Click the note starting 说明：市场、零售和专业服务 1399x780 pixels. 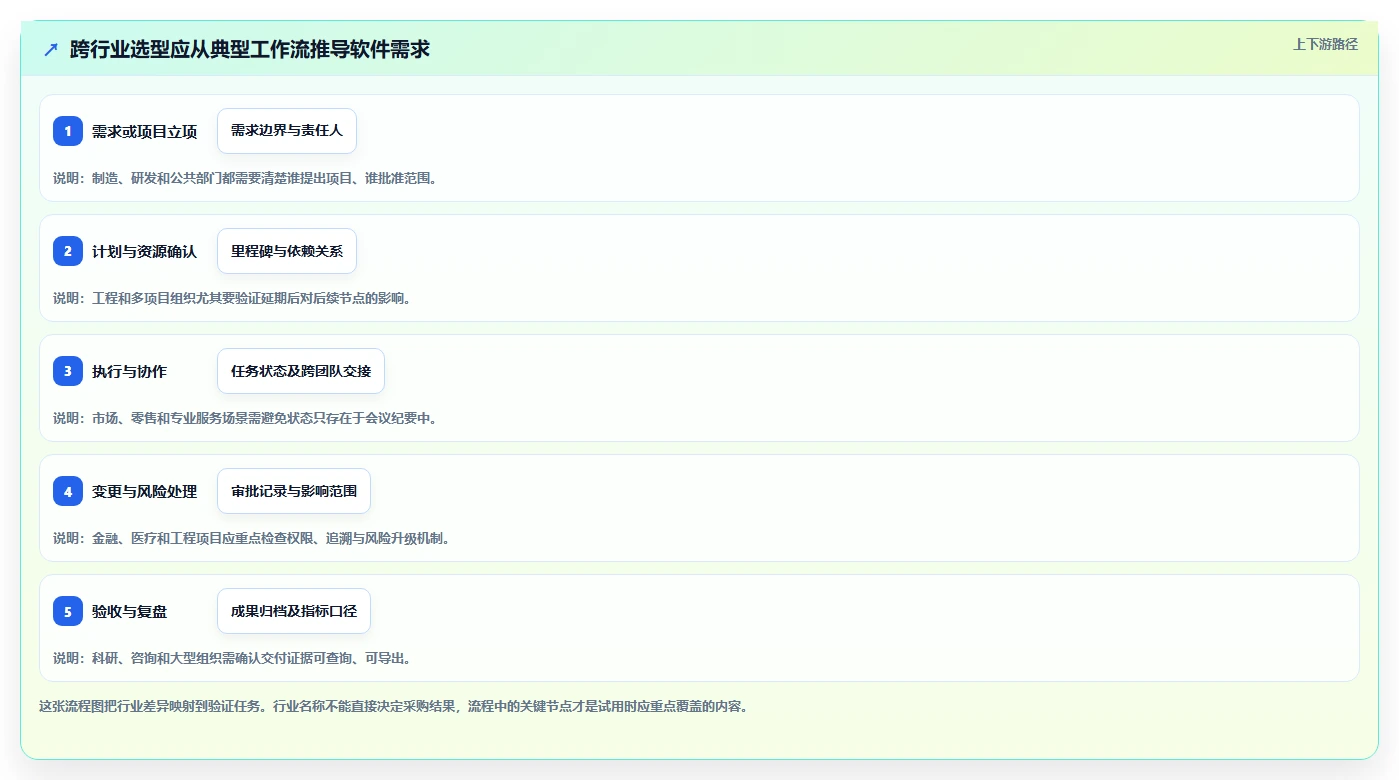(245, 418)
